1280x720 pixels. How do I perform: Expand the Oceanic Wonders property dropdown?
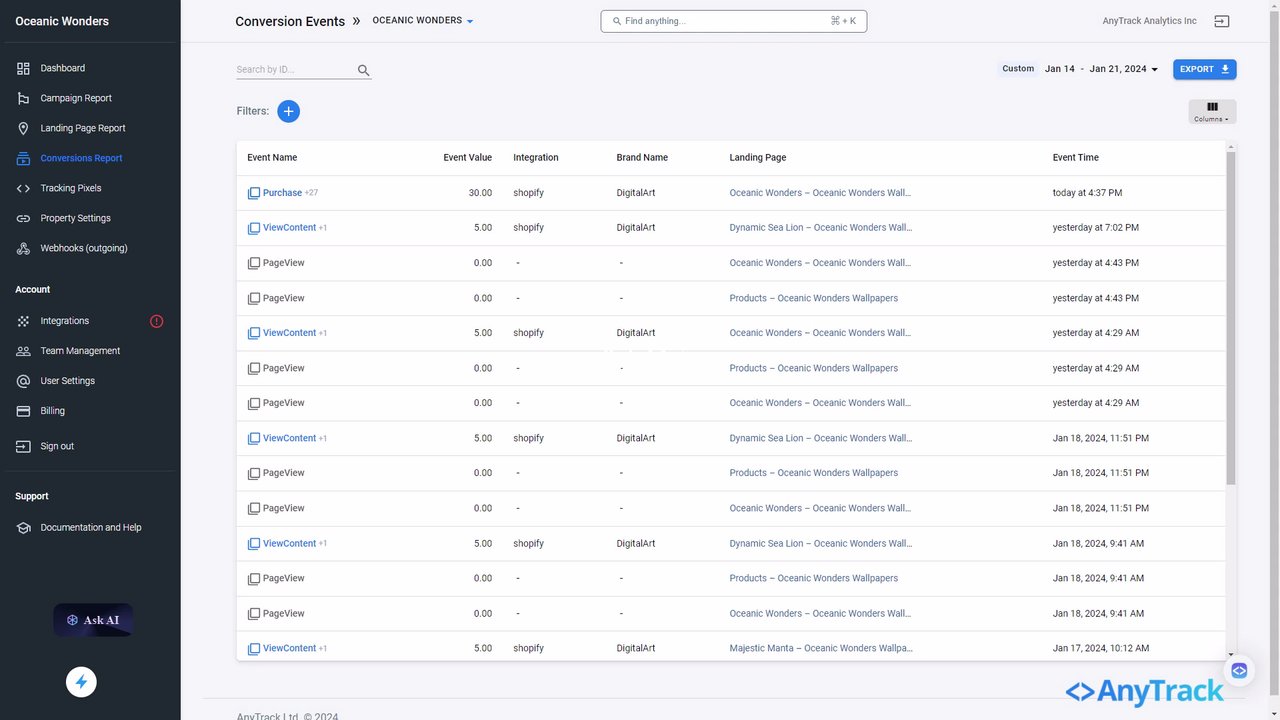click(x=423, y=21)
